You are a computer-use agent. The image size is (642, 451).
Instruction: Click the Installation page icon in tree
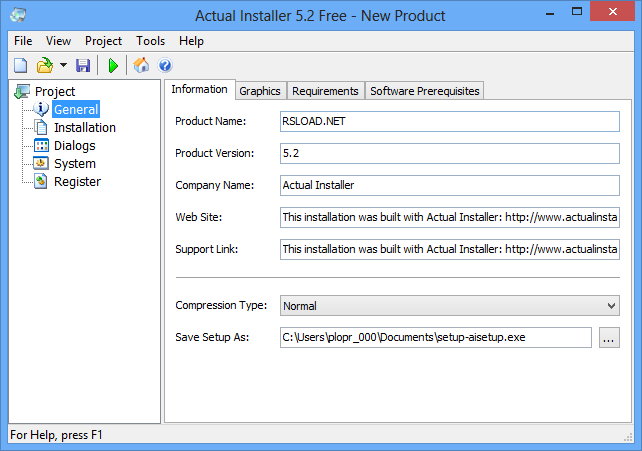(41, 127)
